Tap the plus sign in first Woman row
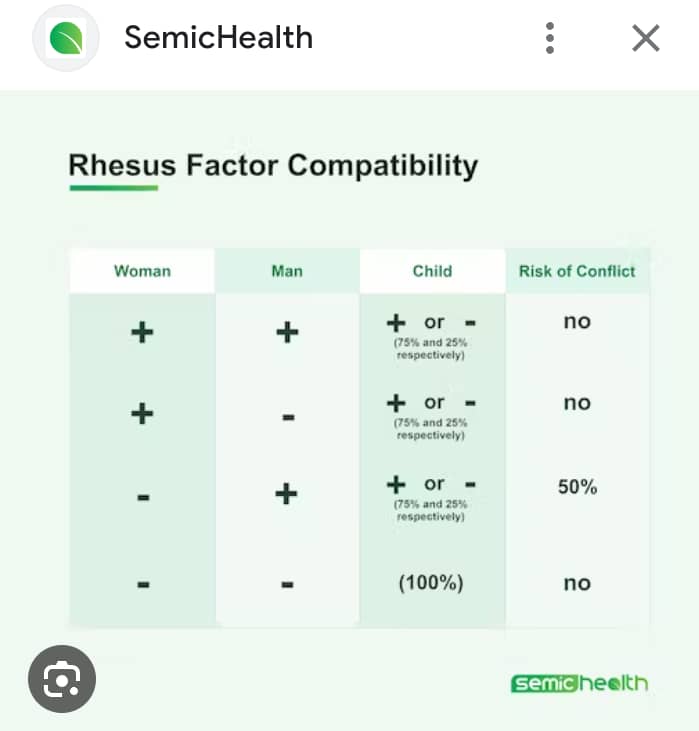Image resolution: width=699 pixels, height=731 pixels. pyautogui.click(x=142, y=332)
